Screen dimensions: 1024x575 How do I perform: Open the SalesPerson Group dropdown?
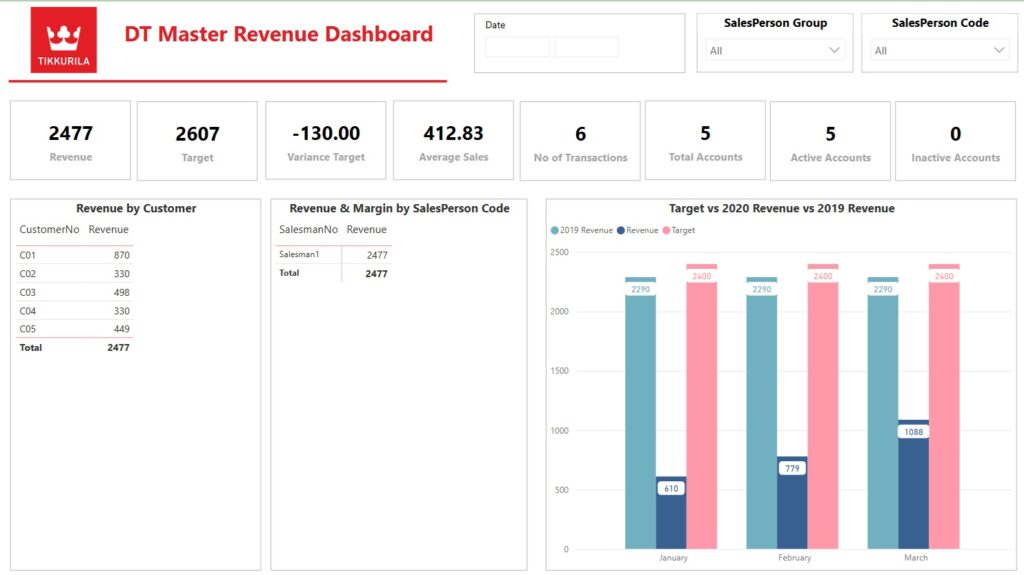[x=775, y=51]
